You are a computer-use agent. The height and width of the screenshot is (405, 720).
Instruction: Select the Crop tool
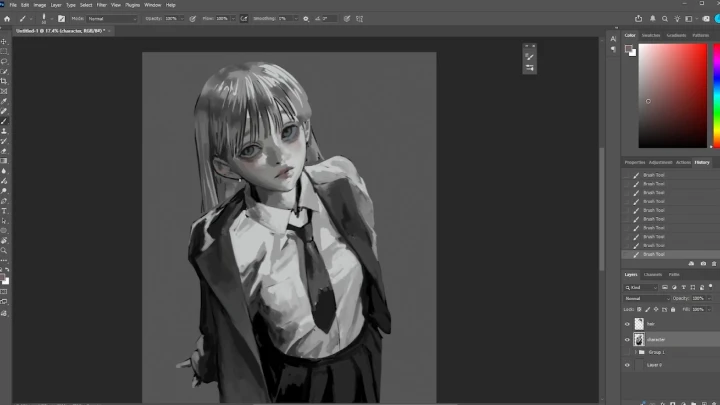pyautogui.click(x=4, y=81)
